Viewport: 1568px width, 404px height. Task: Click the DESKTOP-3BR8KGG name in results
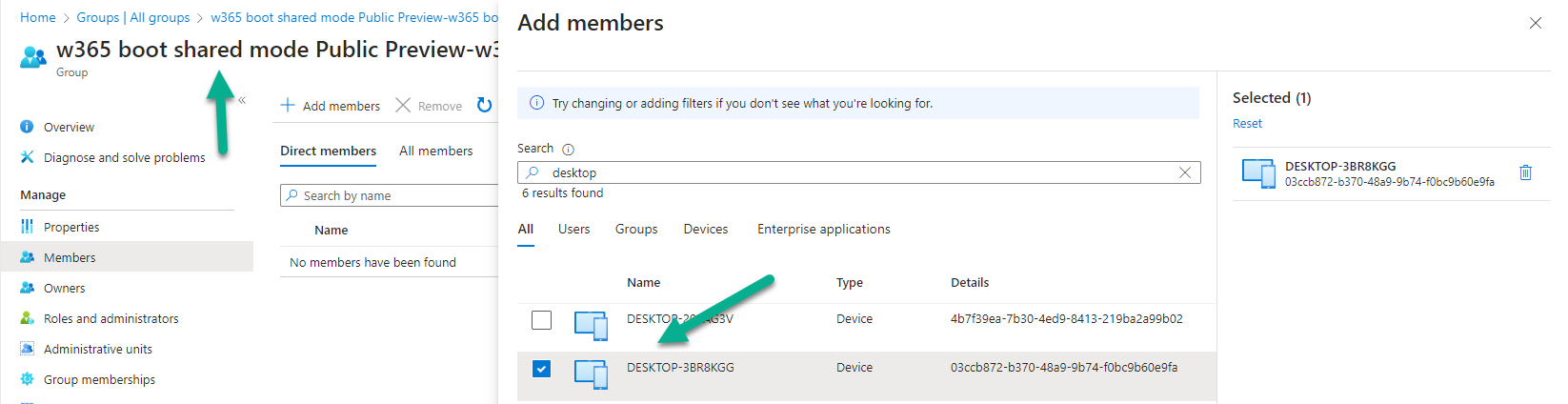point(680,367)
